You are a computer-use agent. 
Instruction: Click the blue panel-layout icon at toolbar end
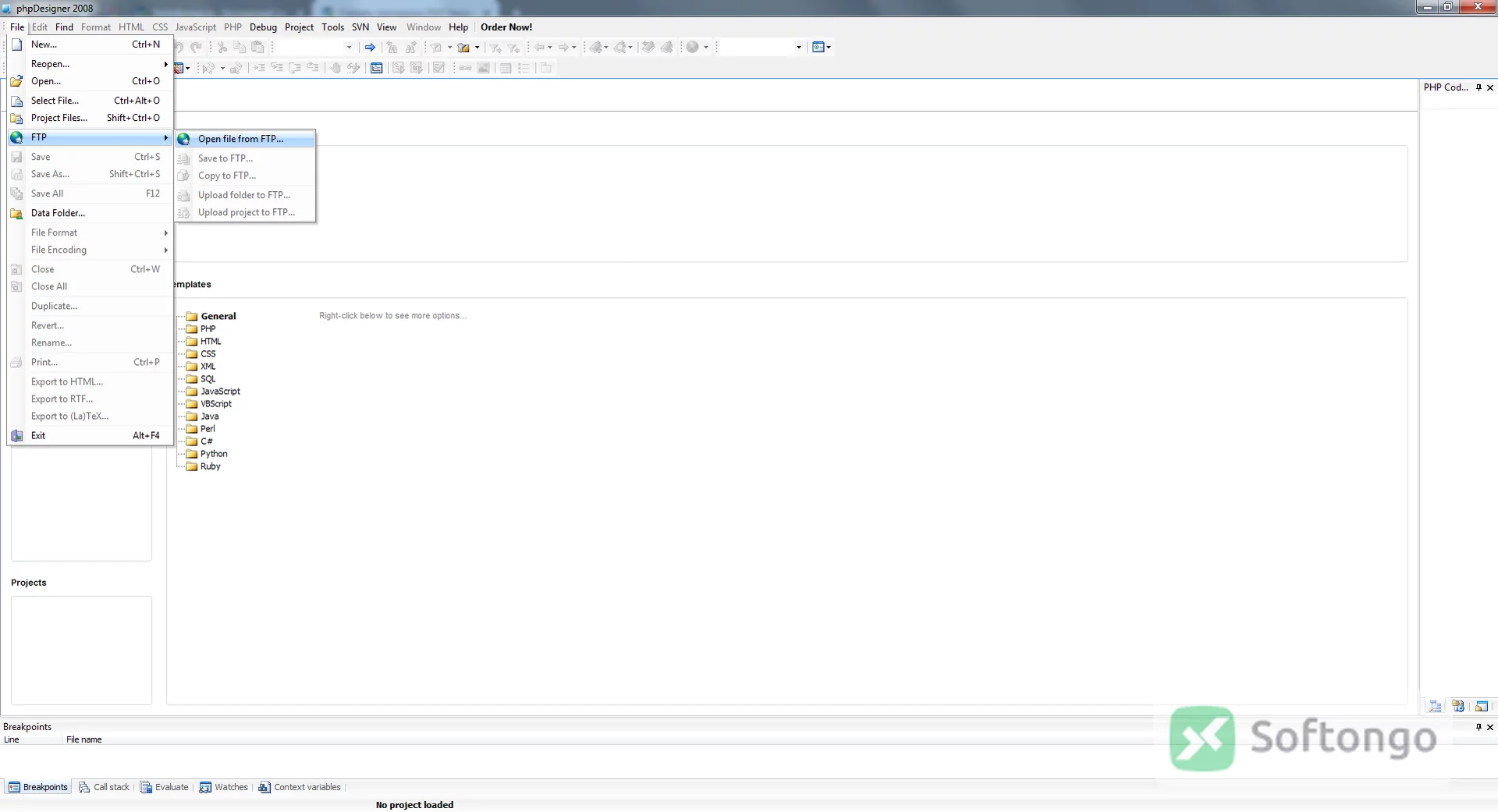pos(818,48)
